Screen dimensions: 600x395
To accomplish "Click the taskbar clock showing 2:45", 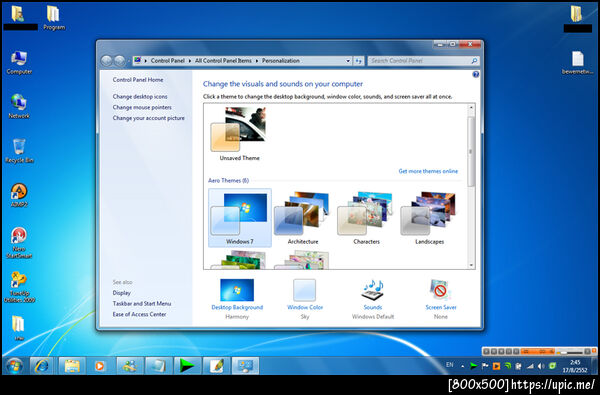I will pos(575,366).
